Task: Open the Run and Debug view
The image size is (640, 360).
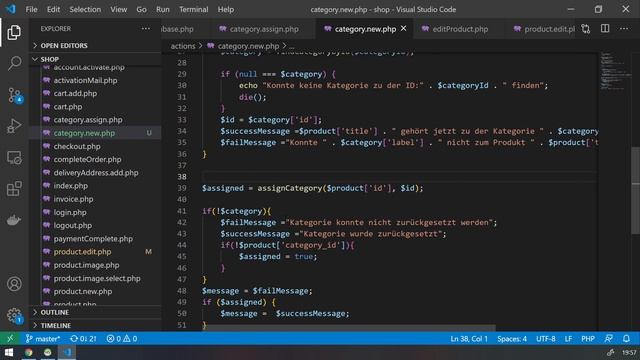Action: (x=14, y=126)
